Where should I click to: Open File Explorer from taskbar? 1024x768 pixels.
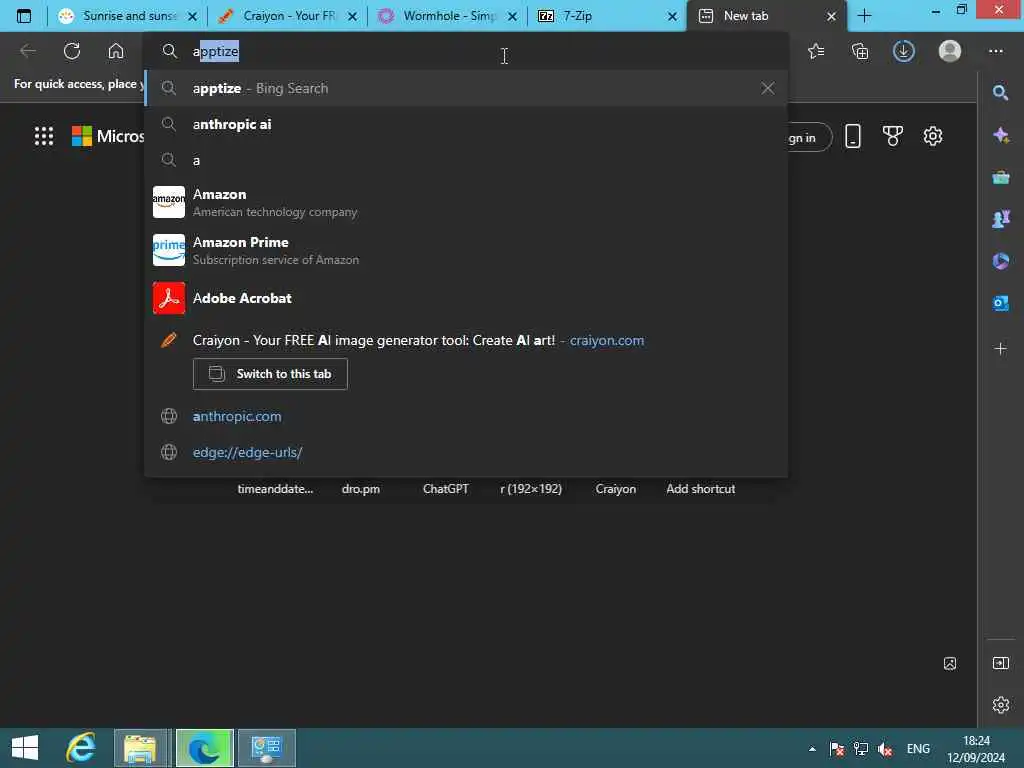tap(141, 748)
